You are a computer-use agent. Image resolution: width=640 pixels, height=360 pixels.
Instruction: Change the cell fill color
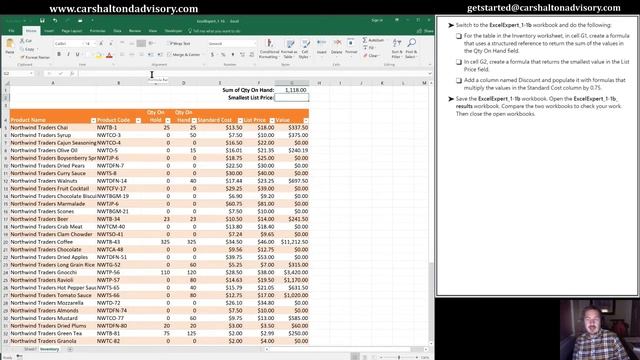click(98, 55)
